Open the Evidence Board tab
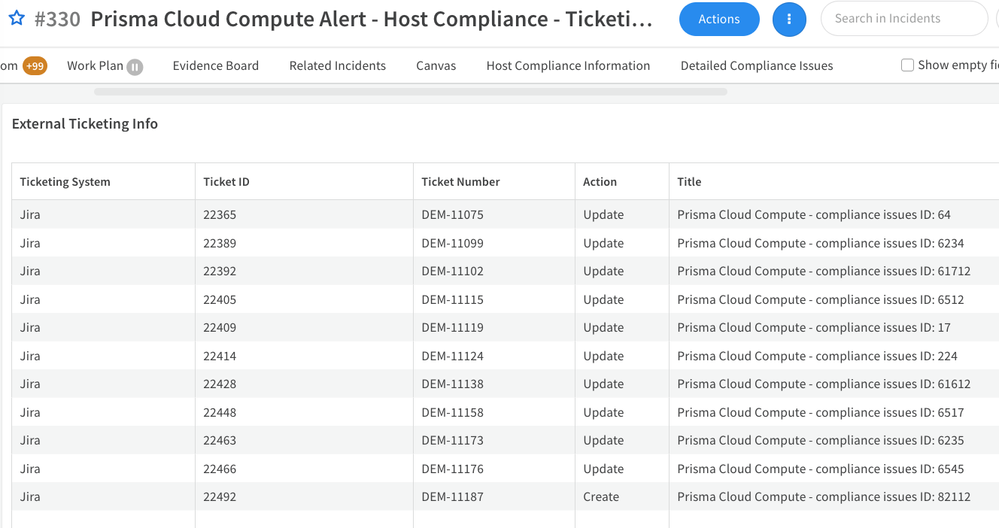Image resolution: width=999 pixels, height=528 pixels. [x=215, y=66]
